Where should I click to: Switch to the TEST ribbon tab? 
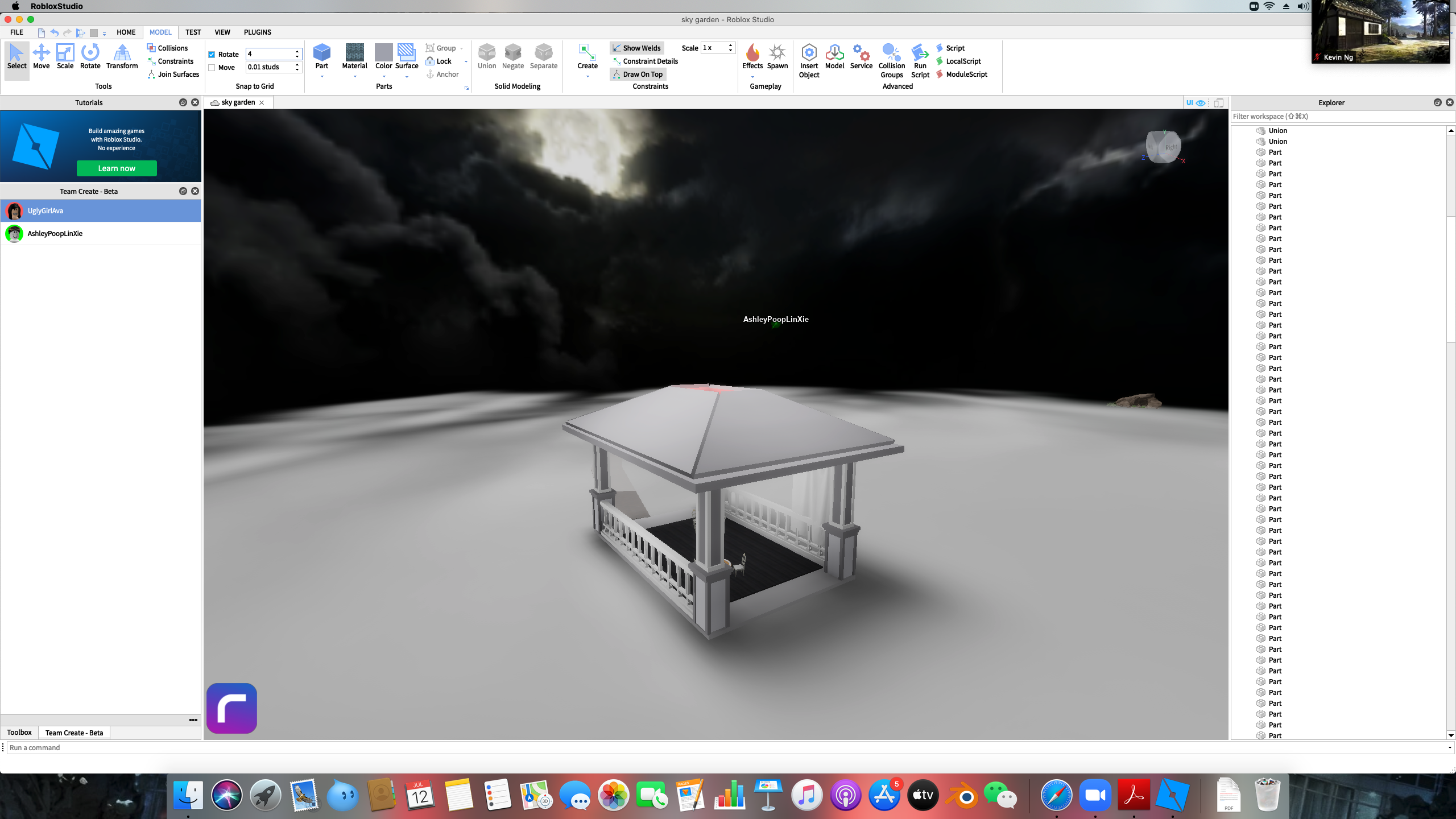click(x=193, y=32)
